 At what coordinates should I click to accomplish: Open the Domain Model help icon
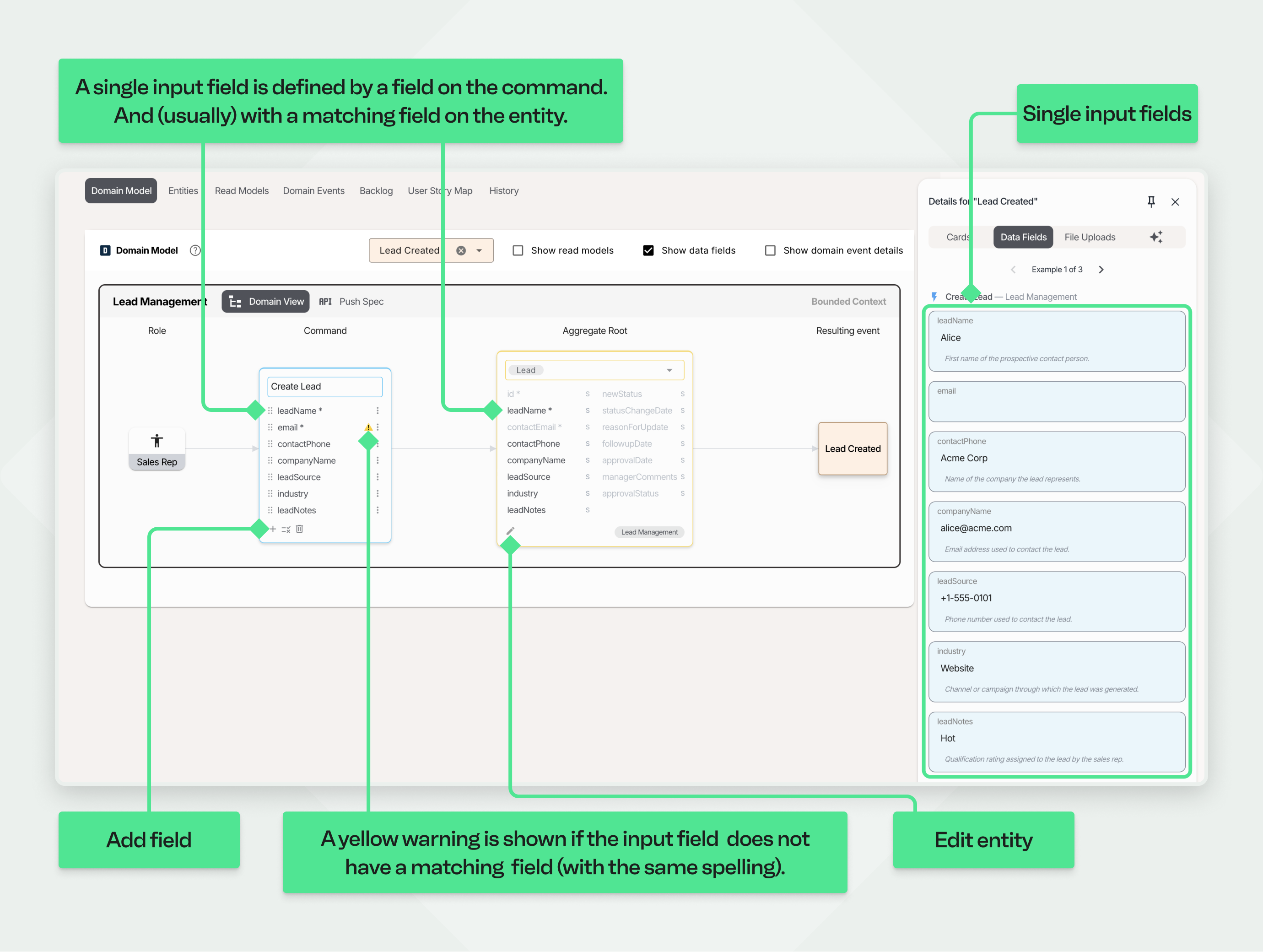(x=195, y=250)
